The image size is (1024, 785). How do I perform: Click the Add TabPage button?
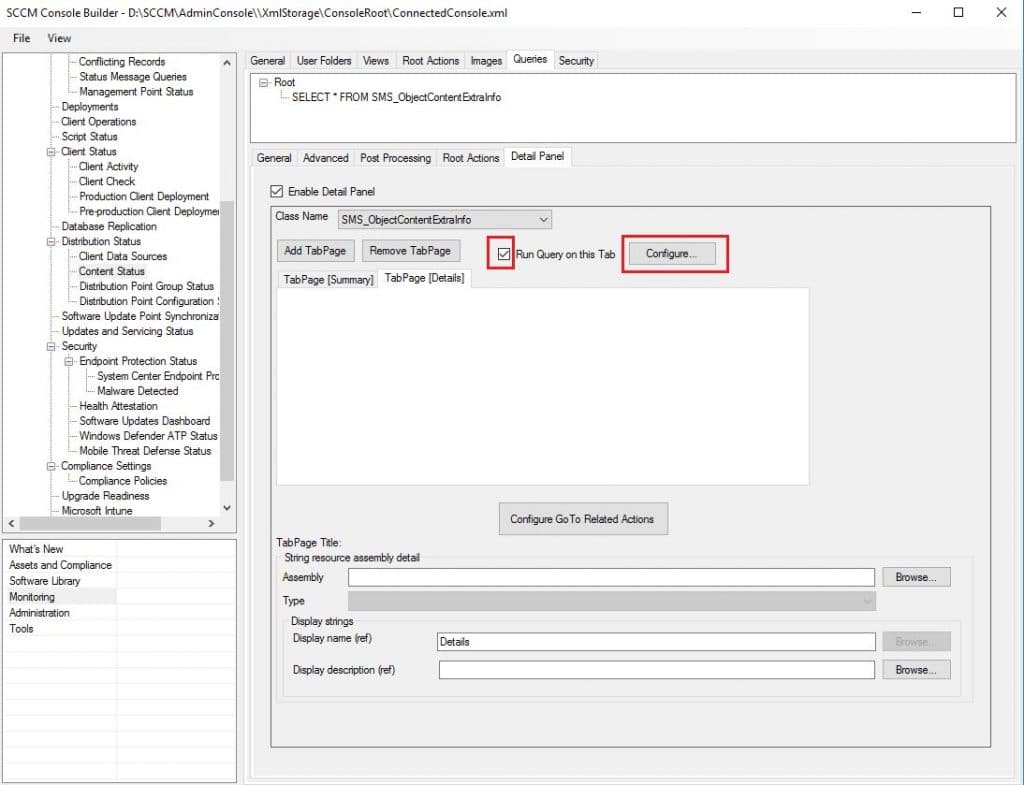click(x=315, y=251)
